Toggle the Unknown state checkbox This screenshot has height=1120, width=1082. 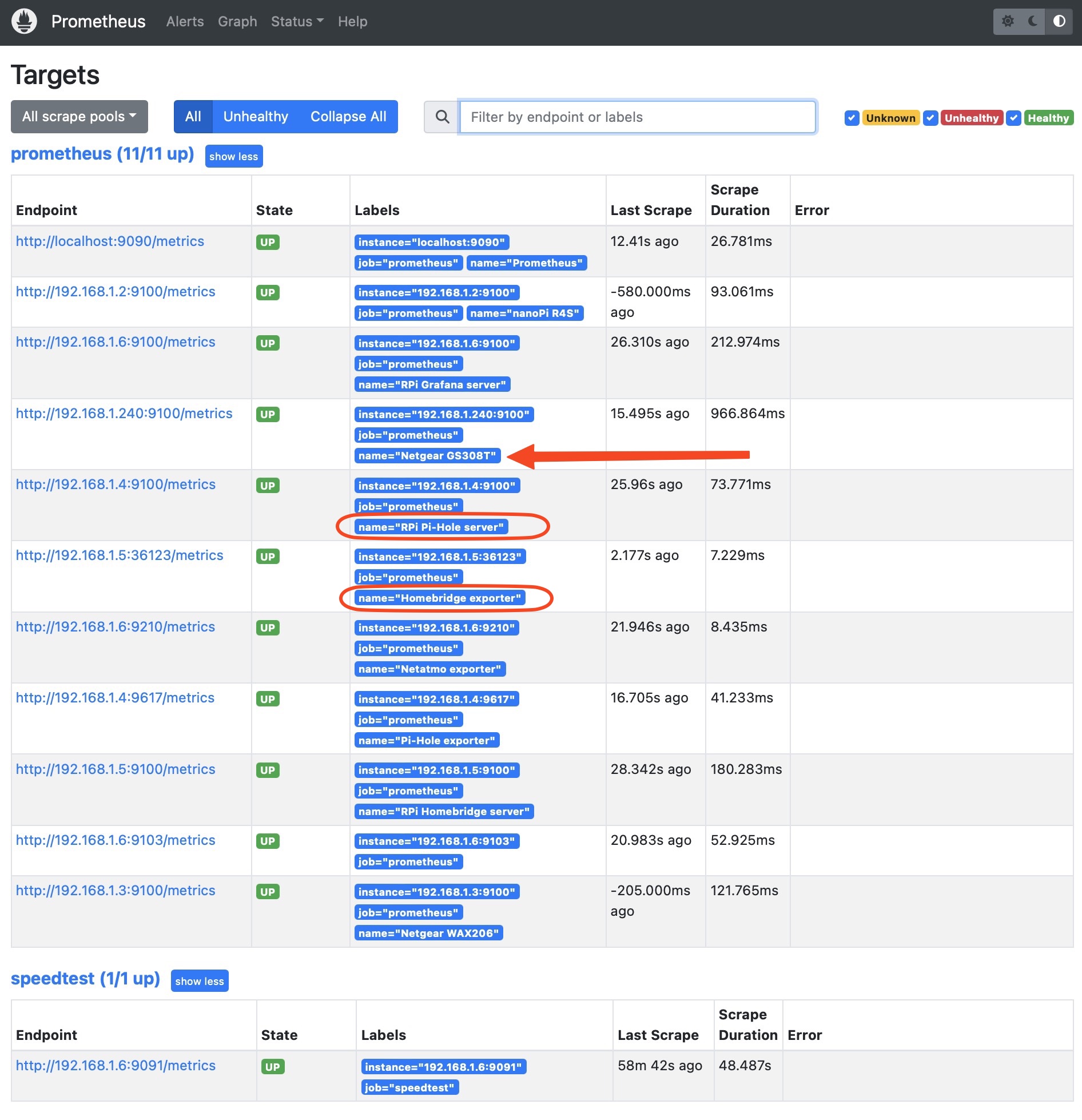tap(852, 118)
